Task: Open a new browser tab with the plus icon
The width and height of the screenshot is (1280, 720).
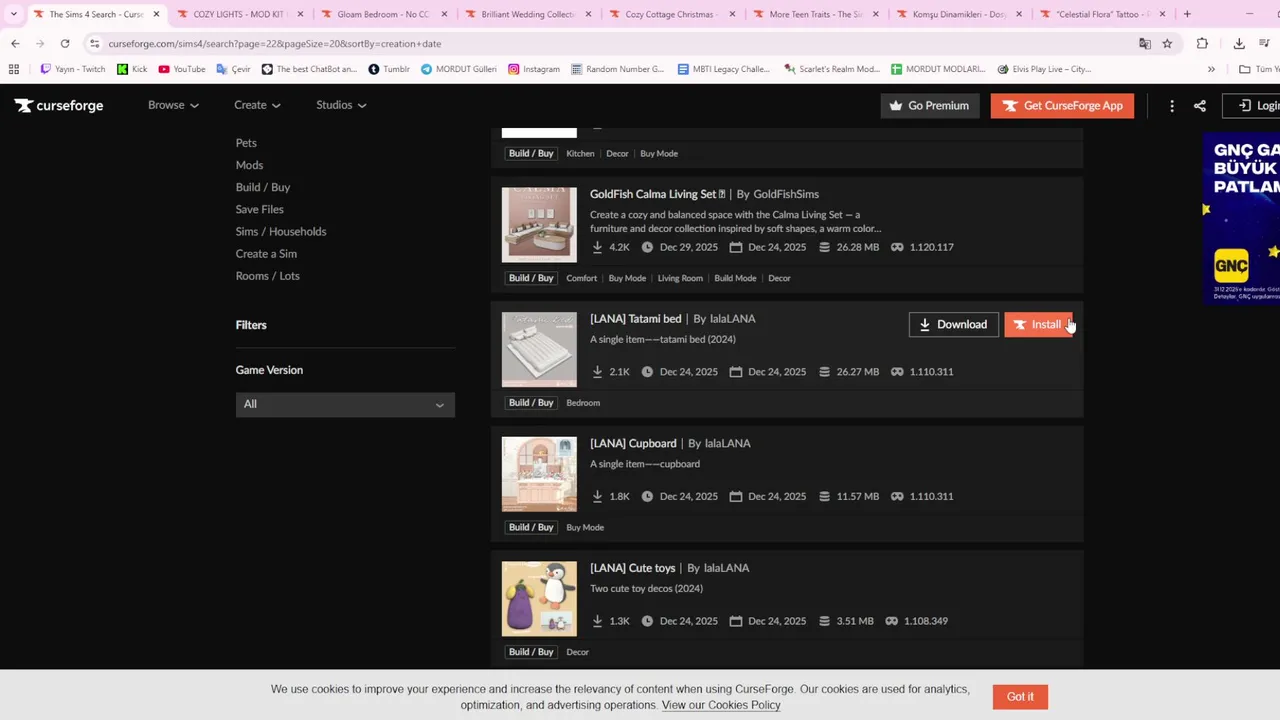Action: (1187, 14)
